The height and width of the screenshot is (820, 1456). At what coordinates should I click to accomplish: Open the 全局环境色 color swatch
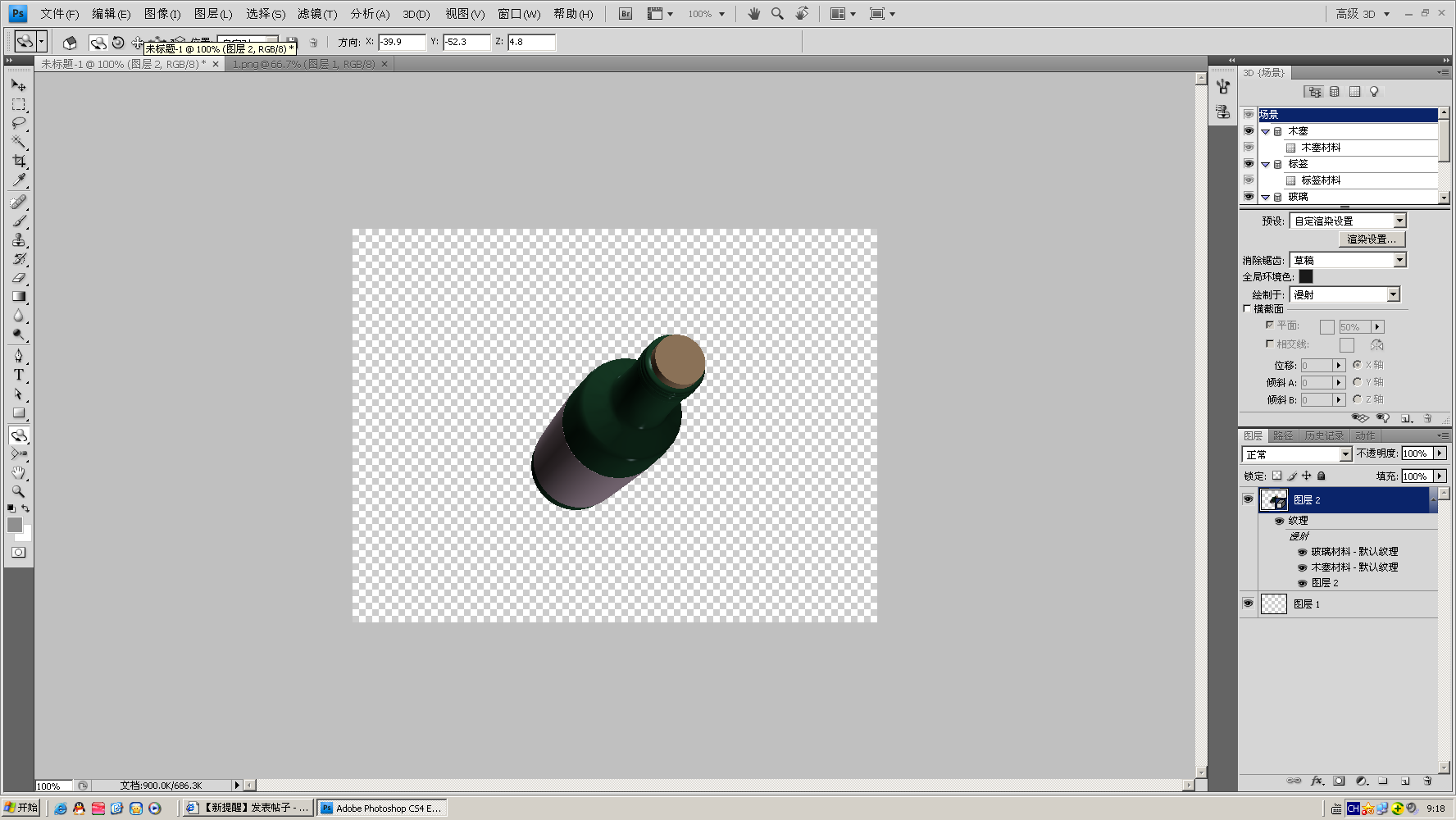pyautogui.click(x=1306, y=277)
